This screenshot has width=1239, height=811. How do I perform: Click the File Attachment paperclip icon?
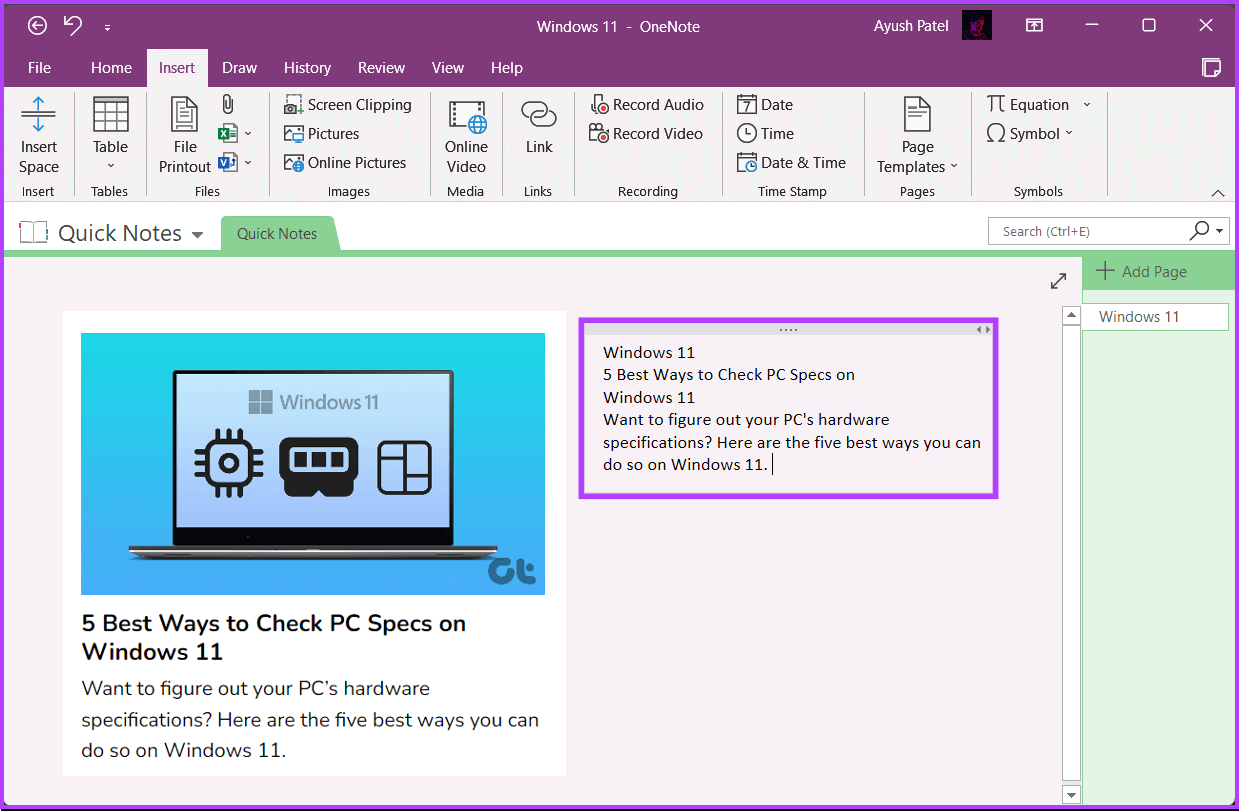pyautogui.click(x=228, y=104)
